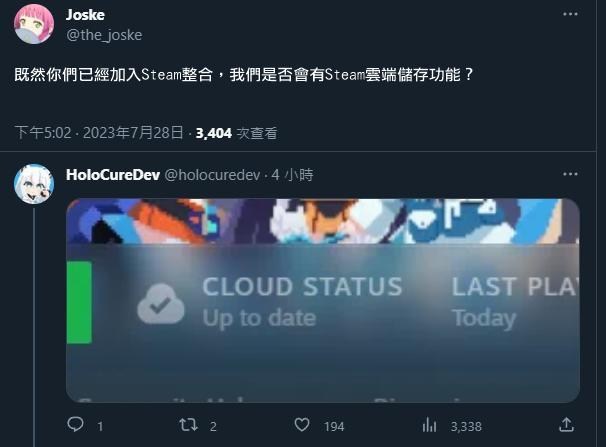Open the 4 小時 reply timestamp
This screenshot has height=447, width=606.
click(x=292, y=175)
